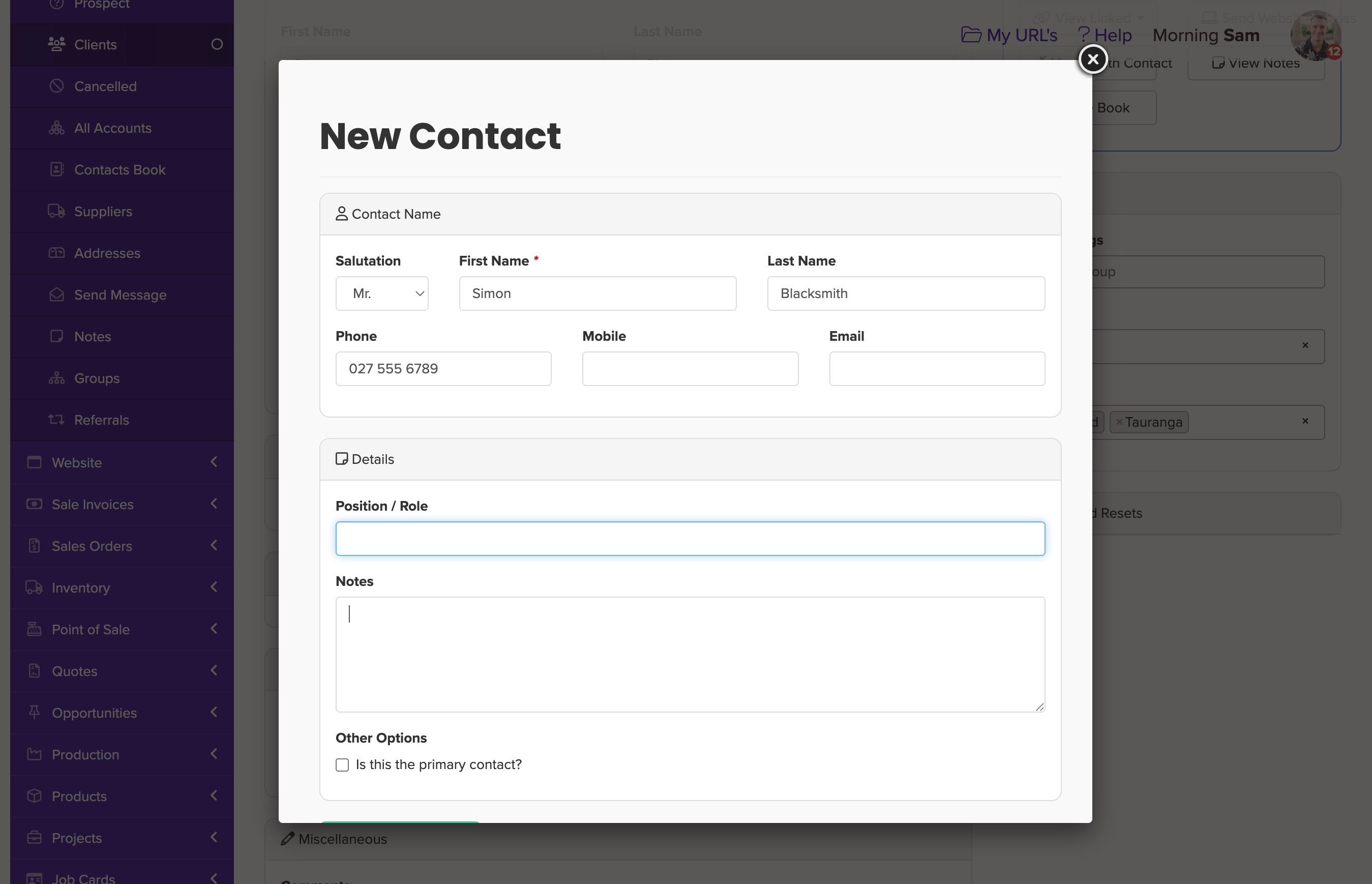This screenshot has height=884, width=1372.
Task: Click the Clients people icon in sidebar
Action: pos(56,44)
